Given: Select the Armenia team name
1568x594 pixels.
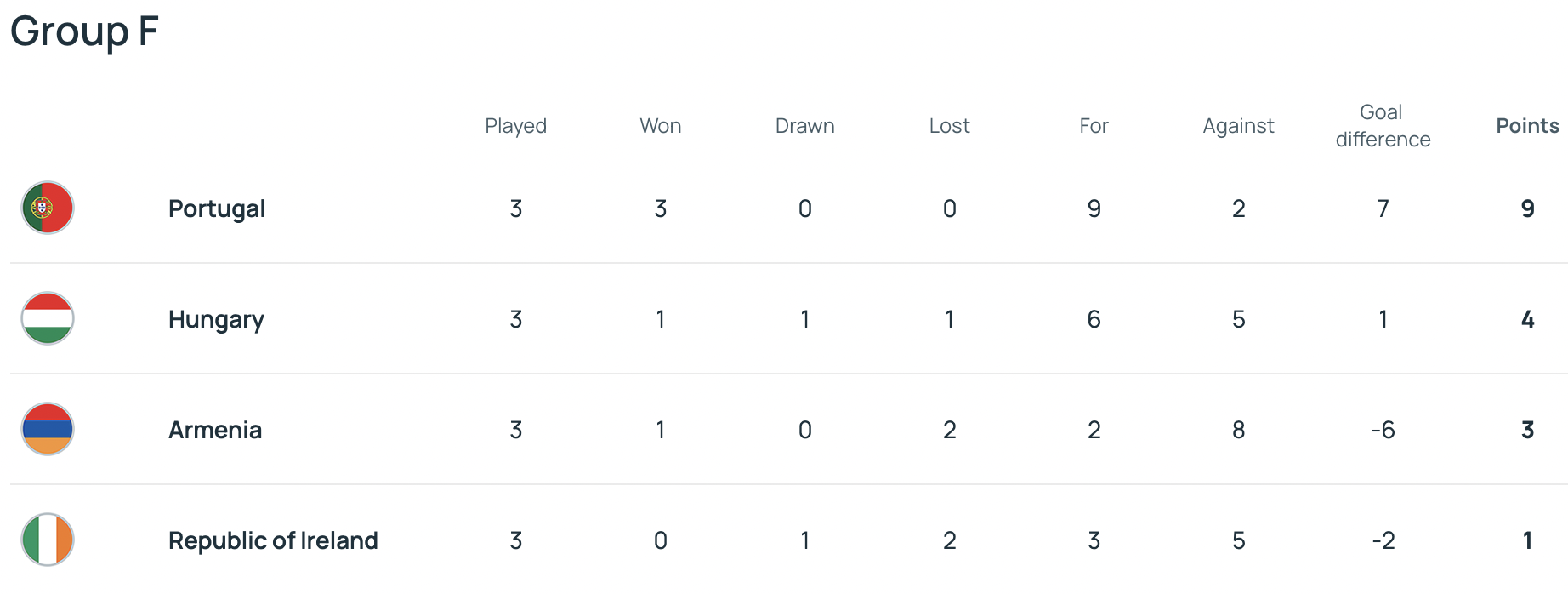Looking at the screenshot, I should 215,430.
